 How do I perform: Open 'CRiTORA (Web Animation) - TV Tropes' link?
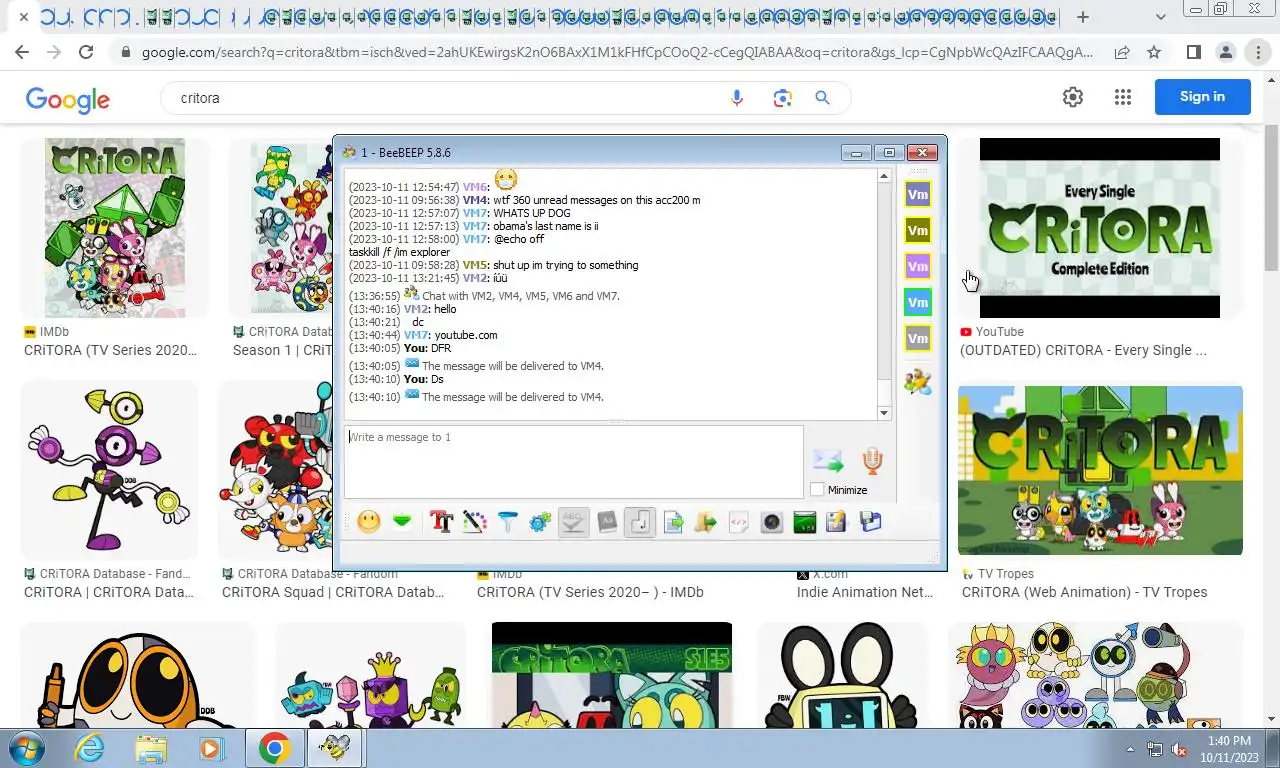[x=1084, y=592]
